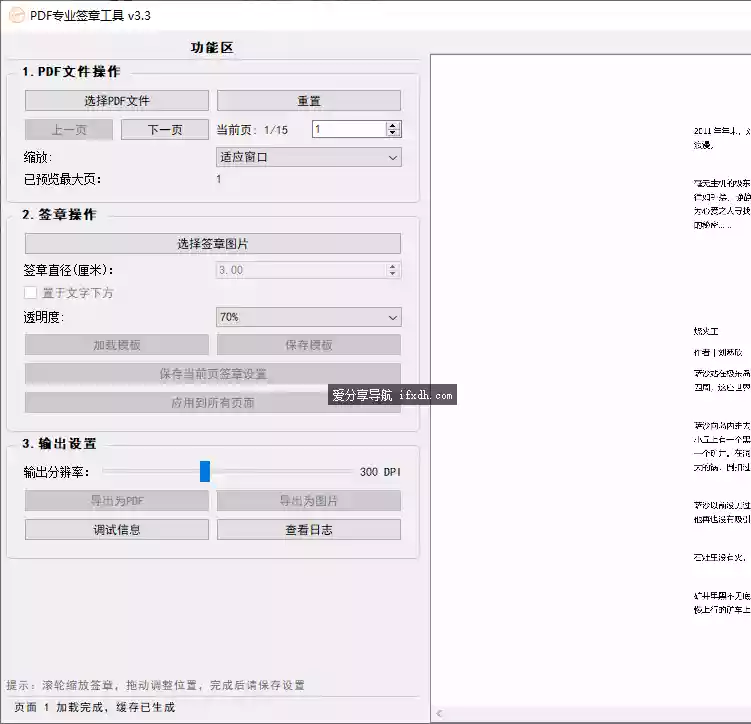
Task: Click left arrow of horizontal preview scrollbar
Action: 438,714
